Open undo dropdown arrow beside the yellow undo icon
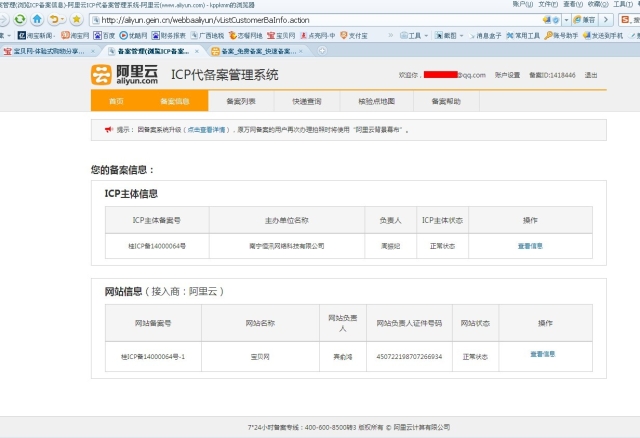Screen dimensions: 640x438 (62, 20)
